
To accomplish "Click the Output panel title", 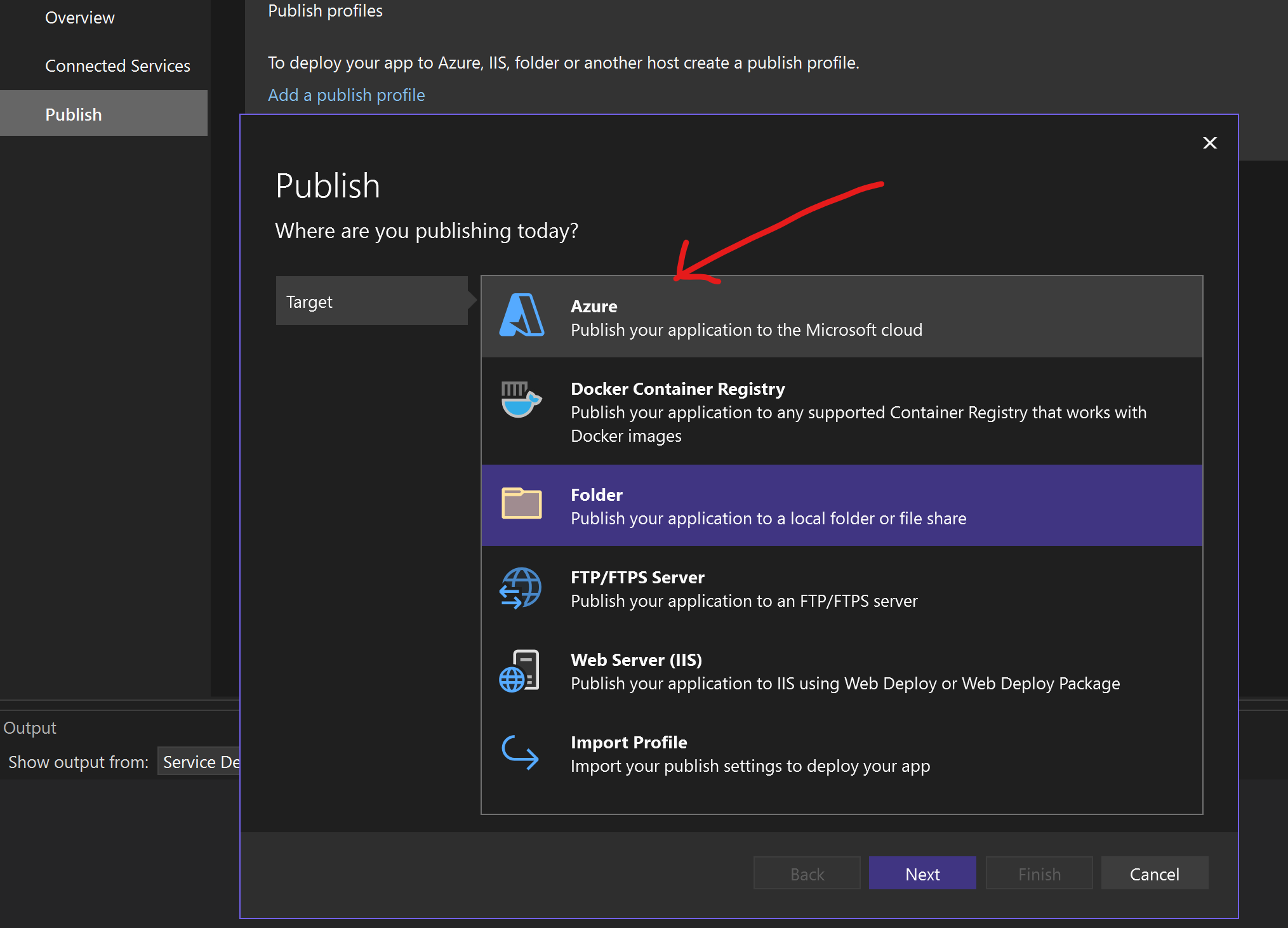I will coord(30,727).
